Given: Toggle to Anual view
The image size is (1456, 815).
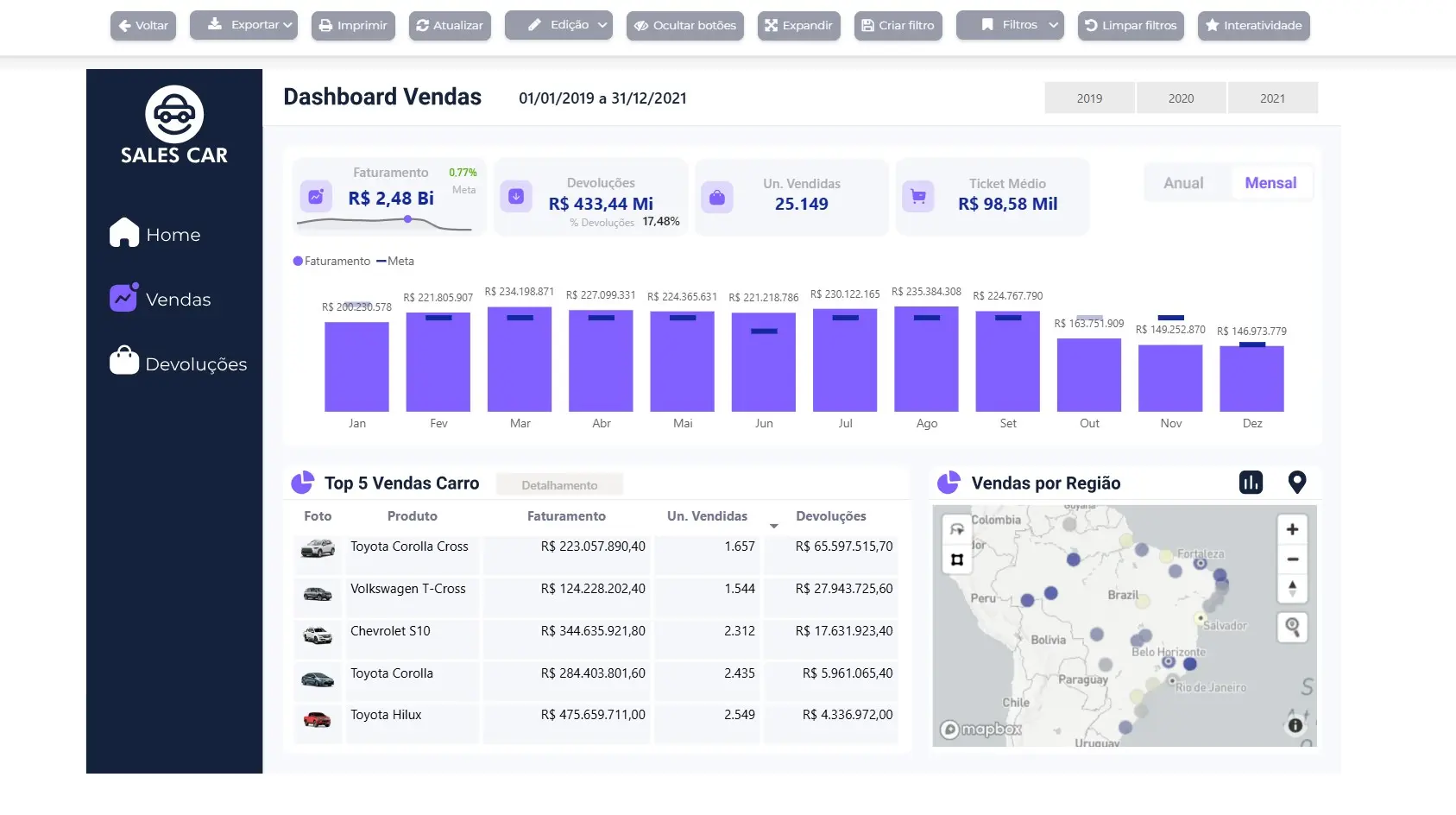Looking at the screenshot, I should (x=1182, y=182).
